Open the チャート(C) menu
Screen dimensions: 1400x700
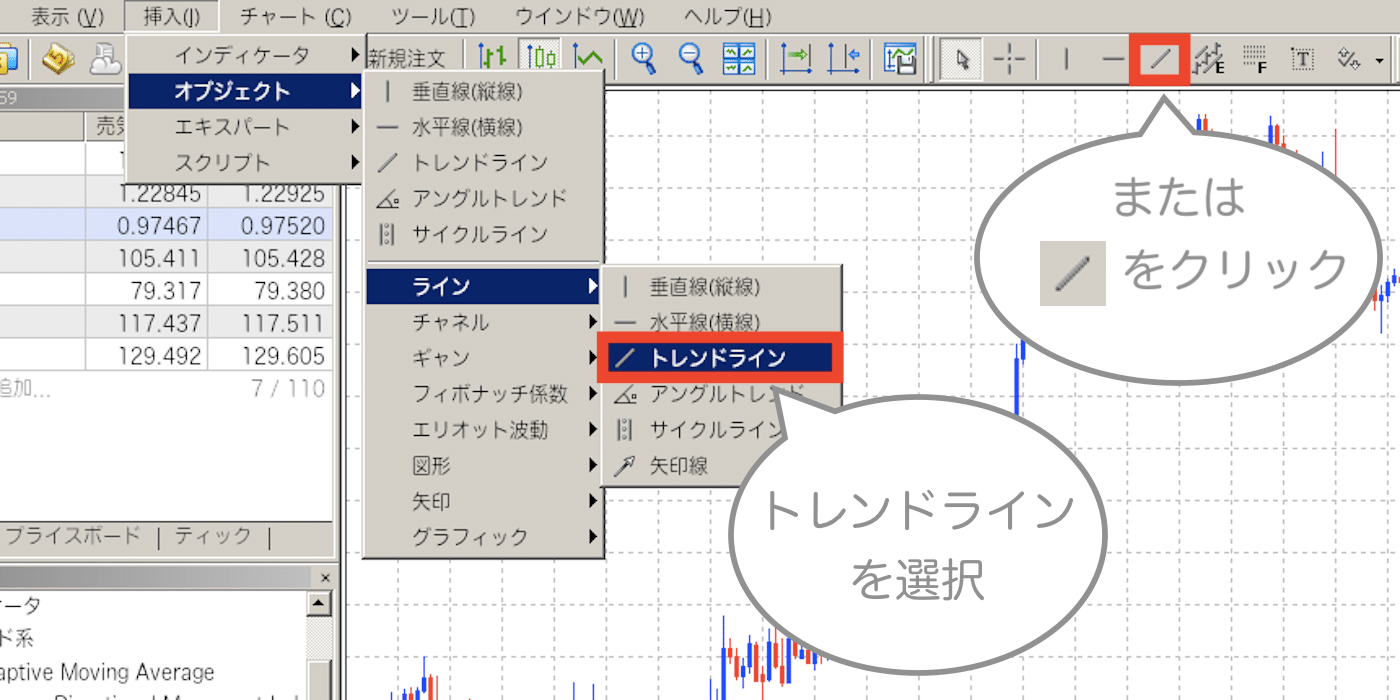296,16
